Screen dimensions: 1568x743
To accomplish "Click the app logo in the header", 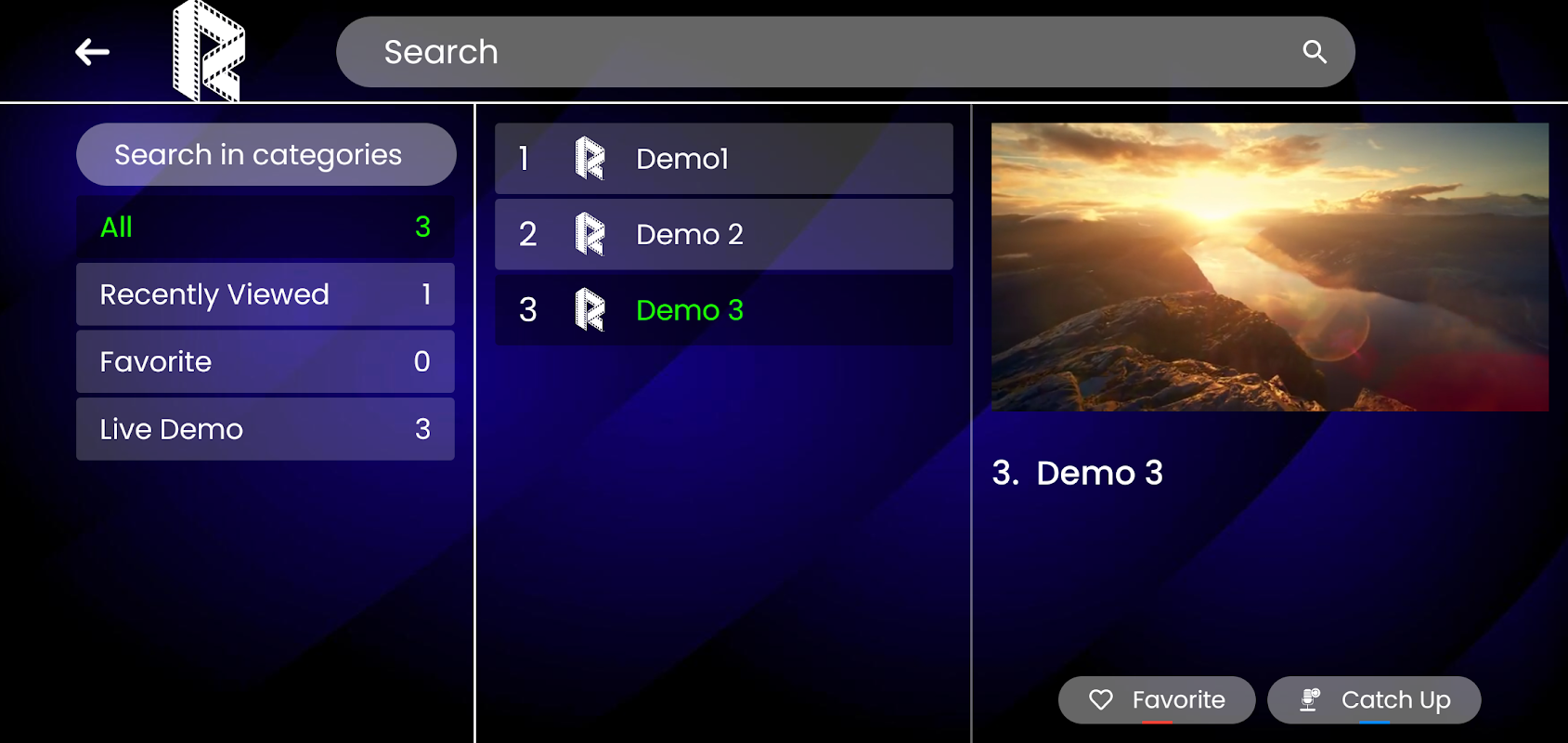I will pyautogui.click(x=209, y=51).
